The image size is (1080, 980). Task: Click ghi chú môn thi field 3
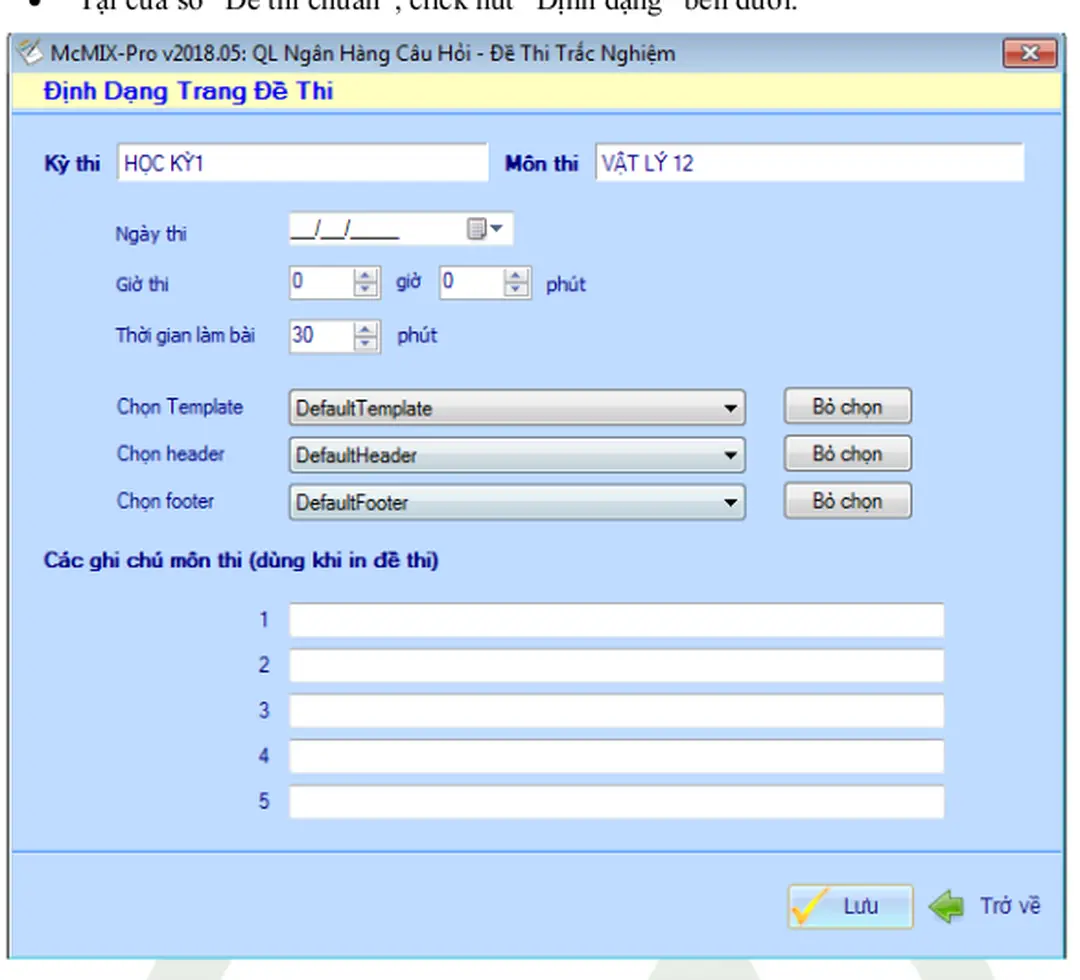click(x=616, y=711)
